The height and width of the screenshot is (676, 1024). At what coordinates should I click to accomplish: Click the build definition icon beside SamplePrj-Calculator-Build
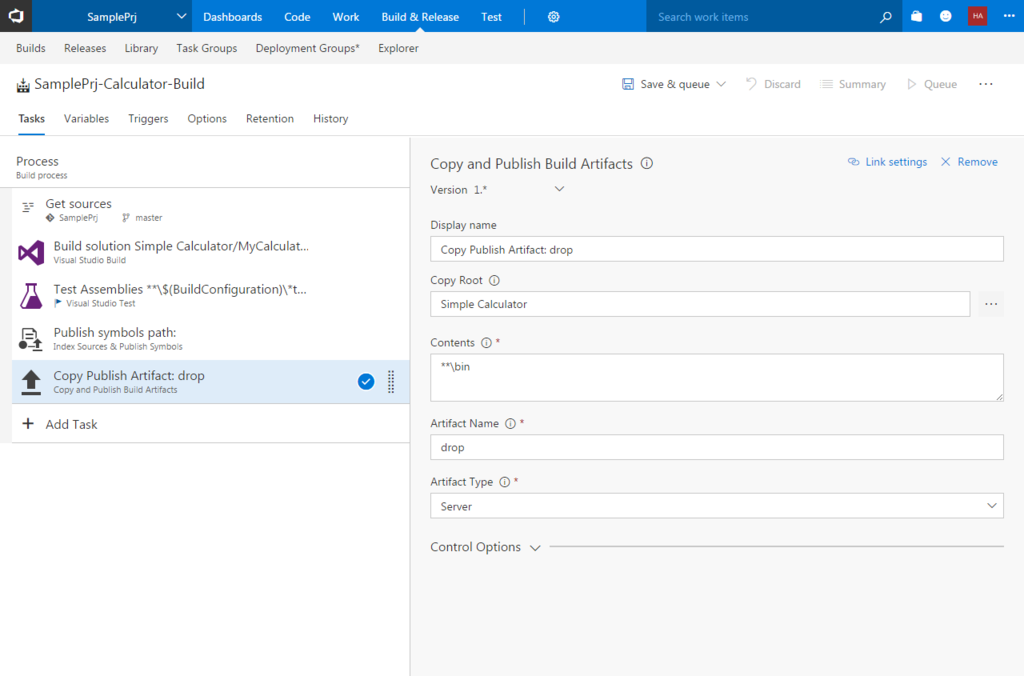tap(23, 85)
